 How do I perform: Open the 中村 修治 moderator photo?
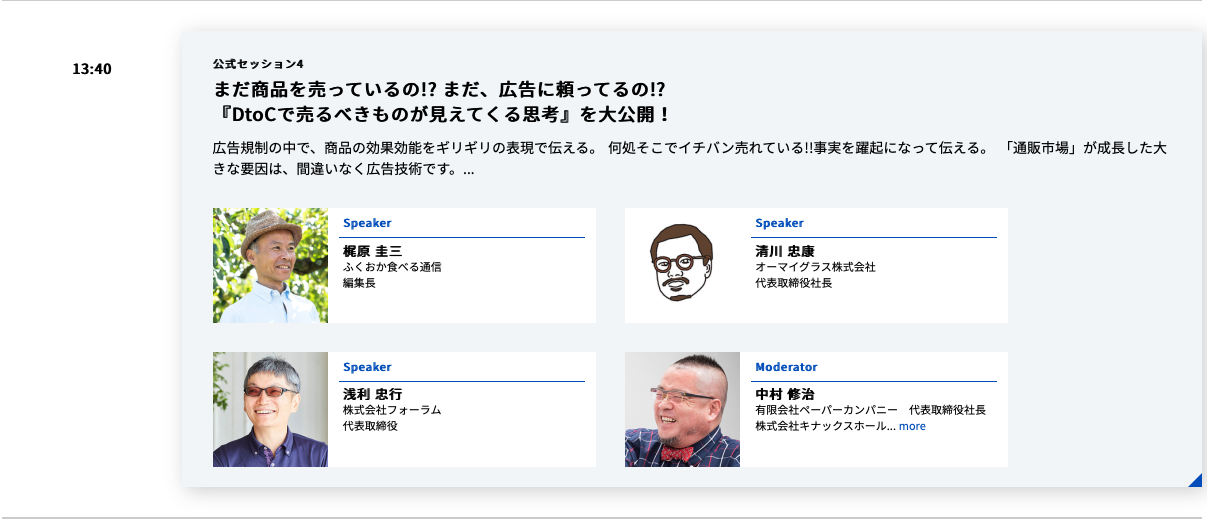[682, 409]
